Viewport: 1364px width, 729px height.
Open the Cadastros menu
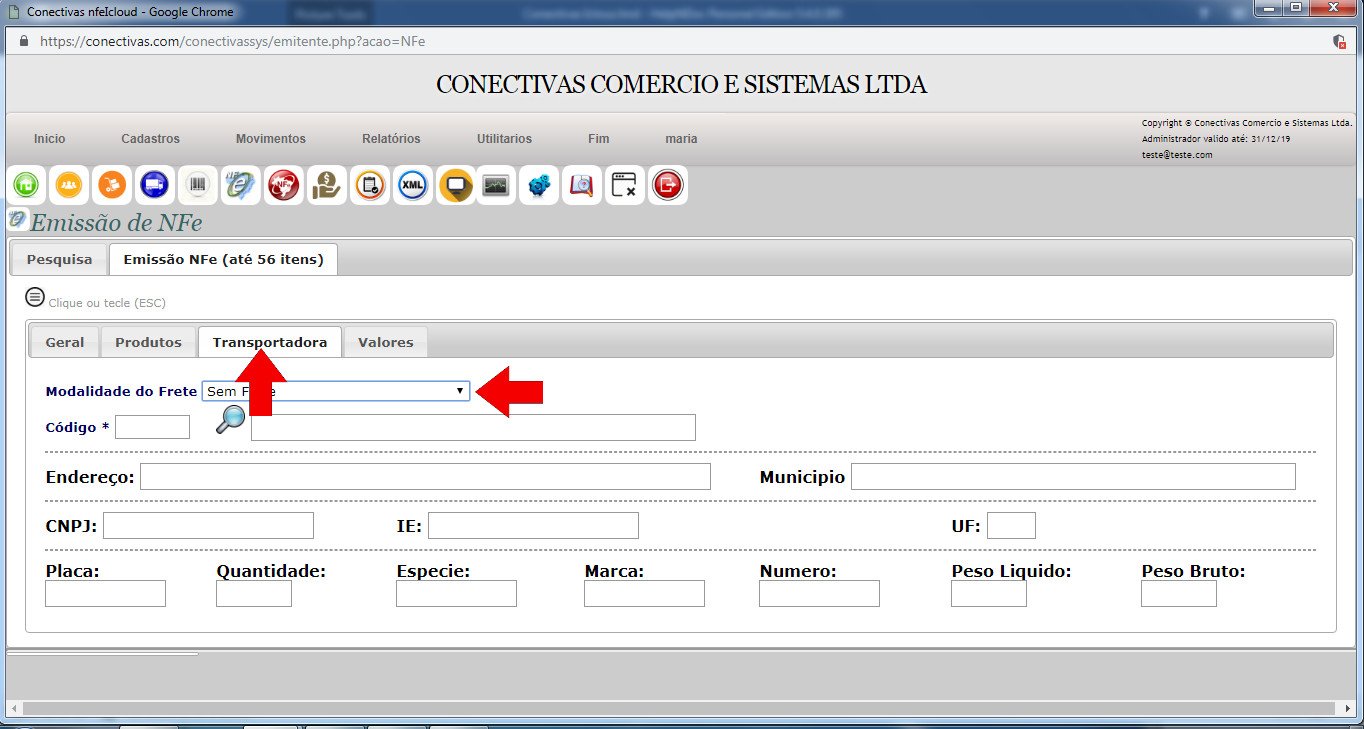[150, 139]
